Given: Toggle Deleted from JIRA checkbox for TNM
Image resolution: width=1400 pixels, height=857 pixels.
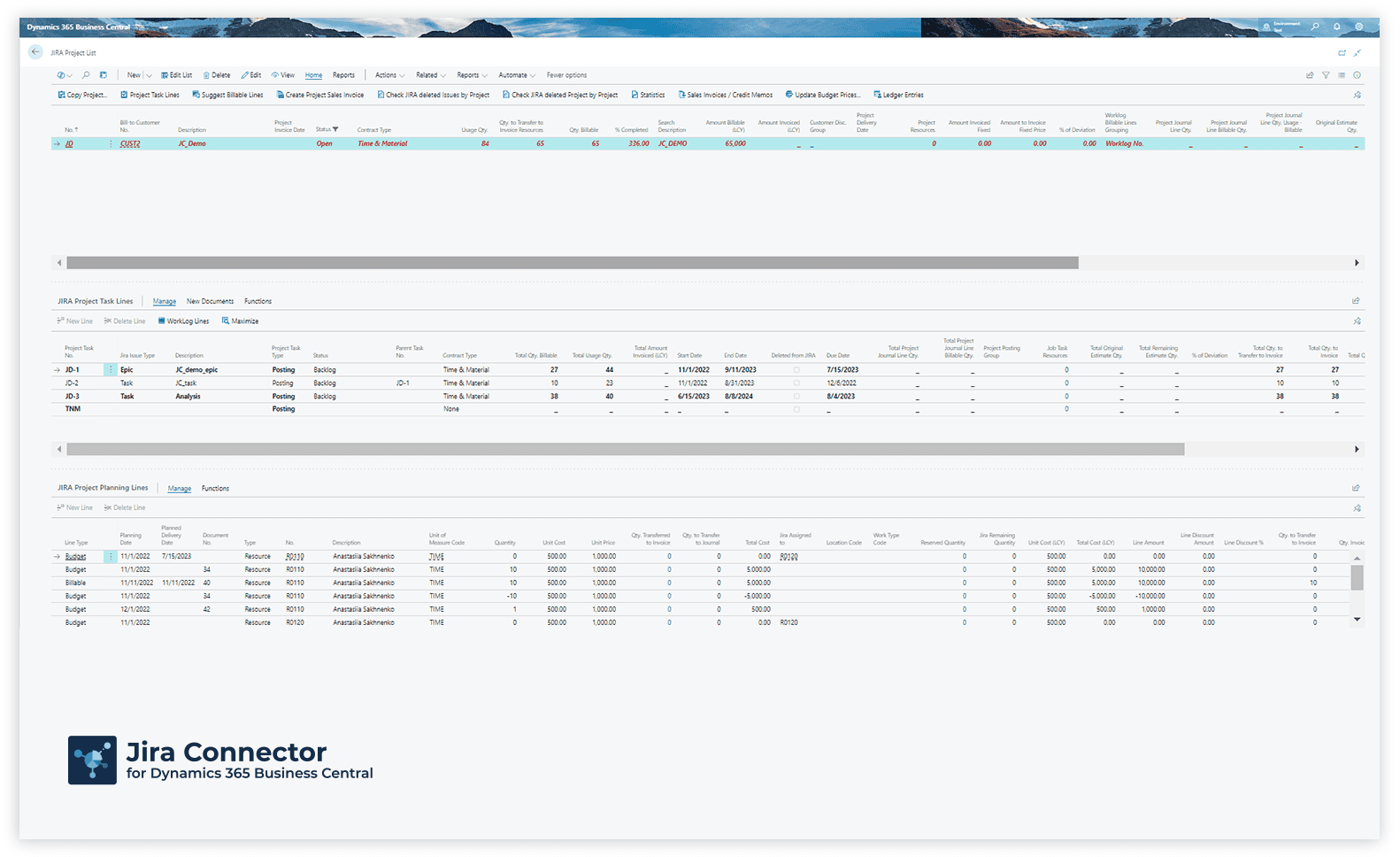Looking at the screenshot, I should click(x=796, y=409).
